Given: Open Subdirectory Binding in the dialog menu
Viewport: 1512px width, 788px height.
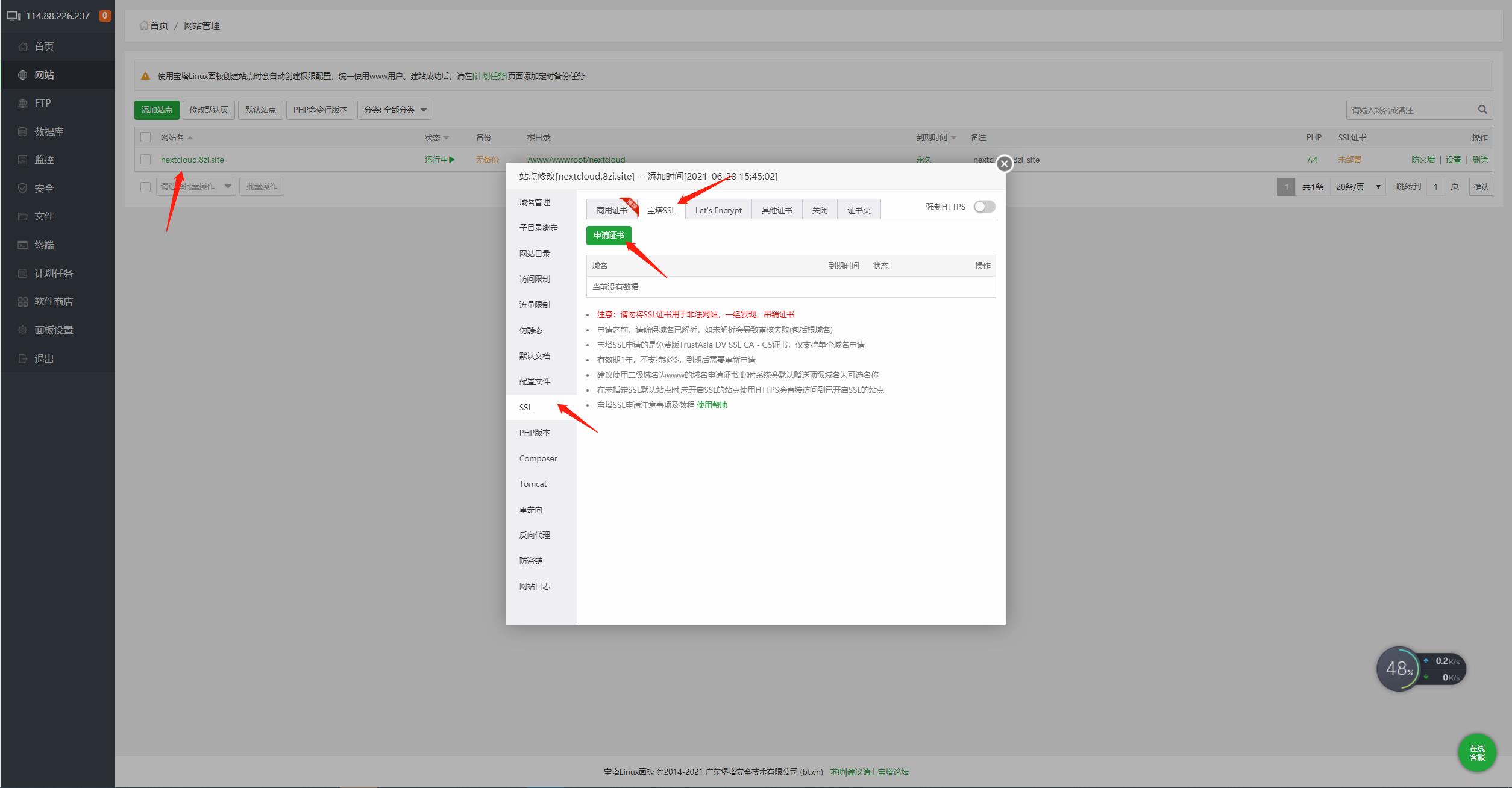Looking at the screenshot, I should point(541,228).
